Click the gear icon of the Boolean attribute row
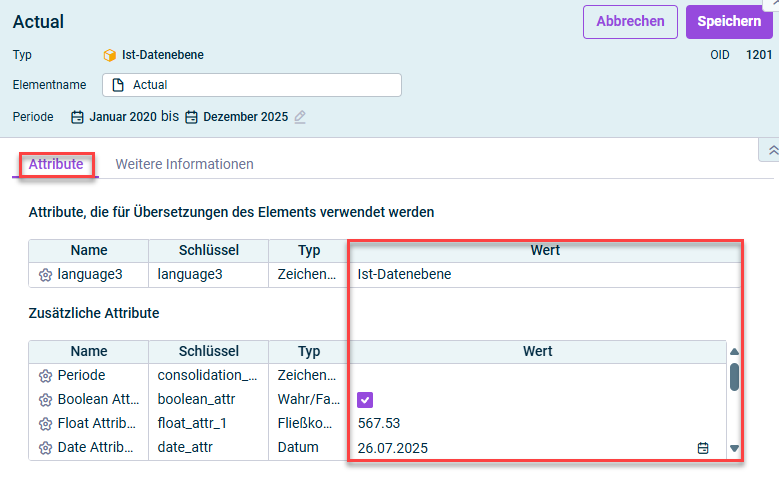Viewport: 779px width, 479px height. pyautogui.click(x=45, y=400)
